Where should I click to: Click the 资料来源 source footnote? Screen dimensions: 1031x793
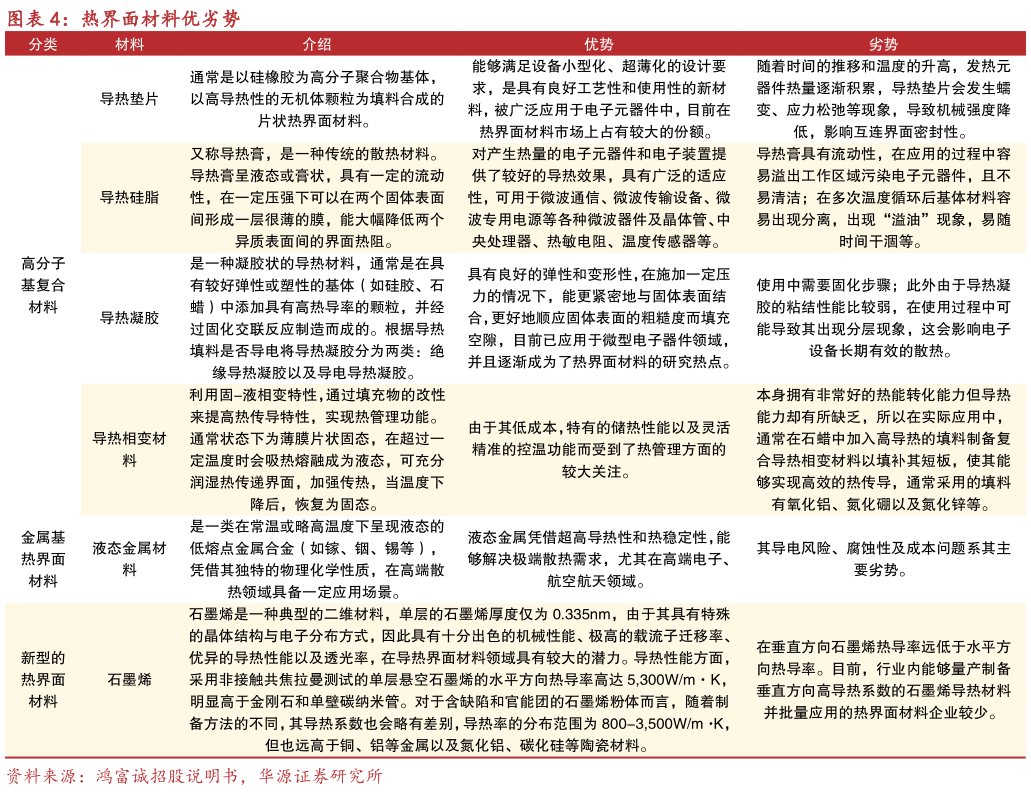click(195, 777)
